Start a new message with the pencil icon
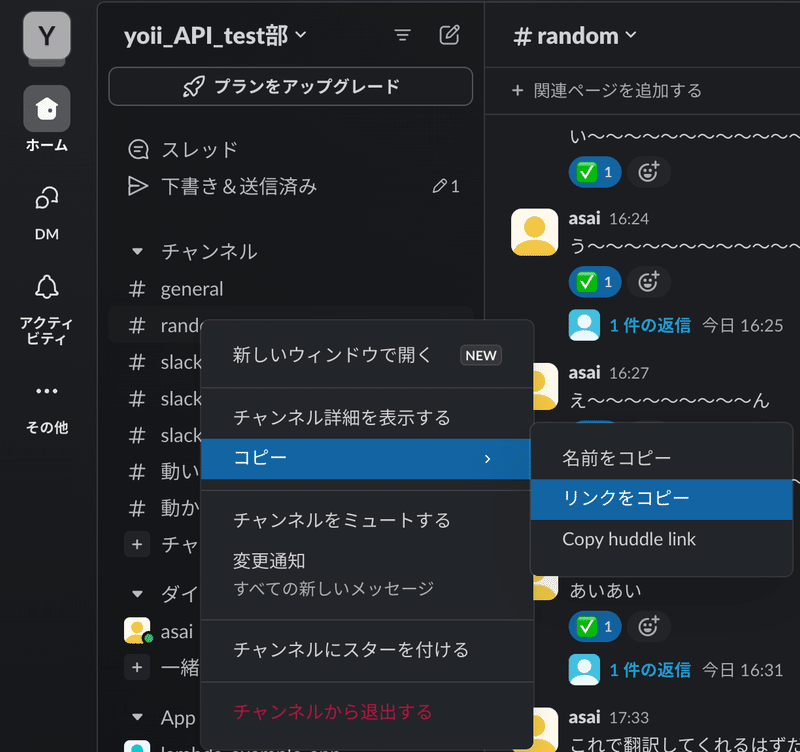 click(x=449, y=34)
